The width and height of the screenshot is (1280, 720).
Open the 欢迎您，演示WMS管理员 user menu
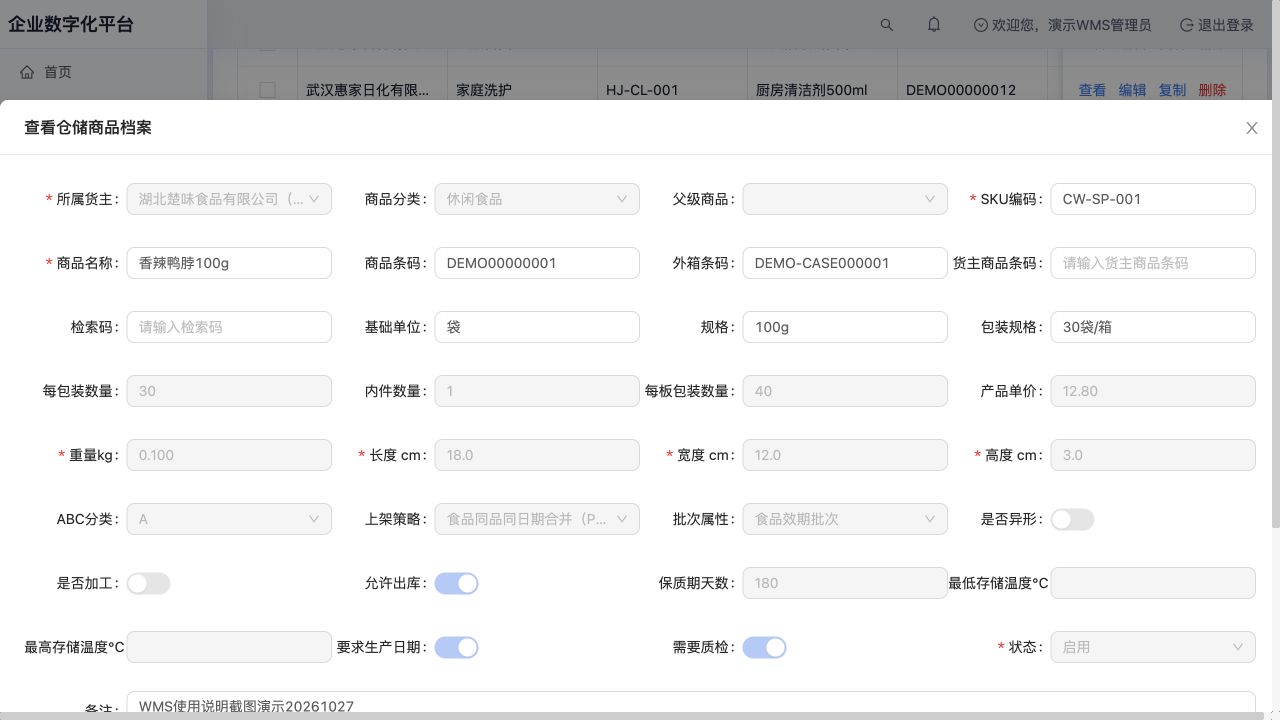tap(1062, 25)
